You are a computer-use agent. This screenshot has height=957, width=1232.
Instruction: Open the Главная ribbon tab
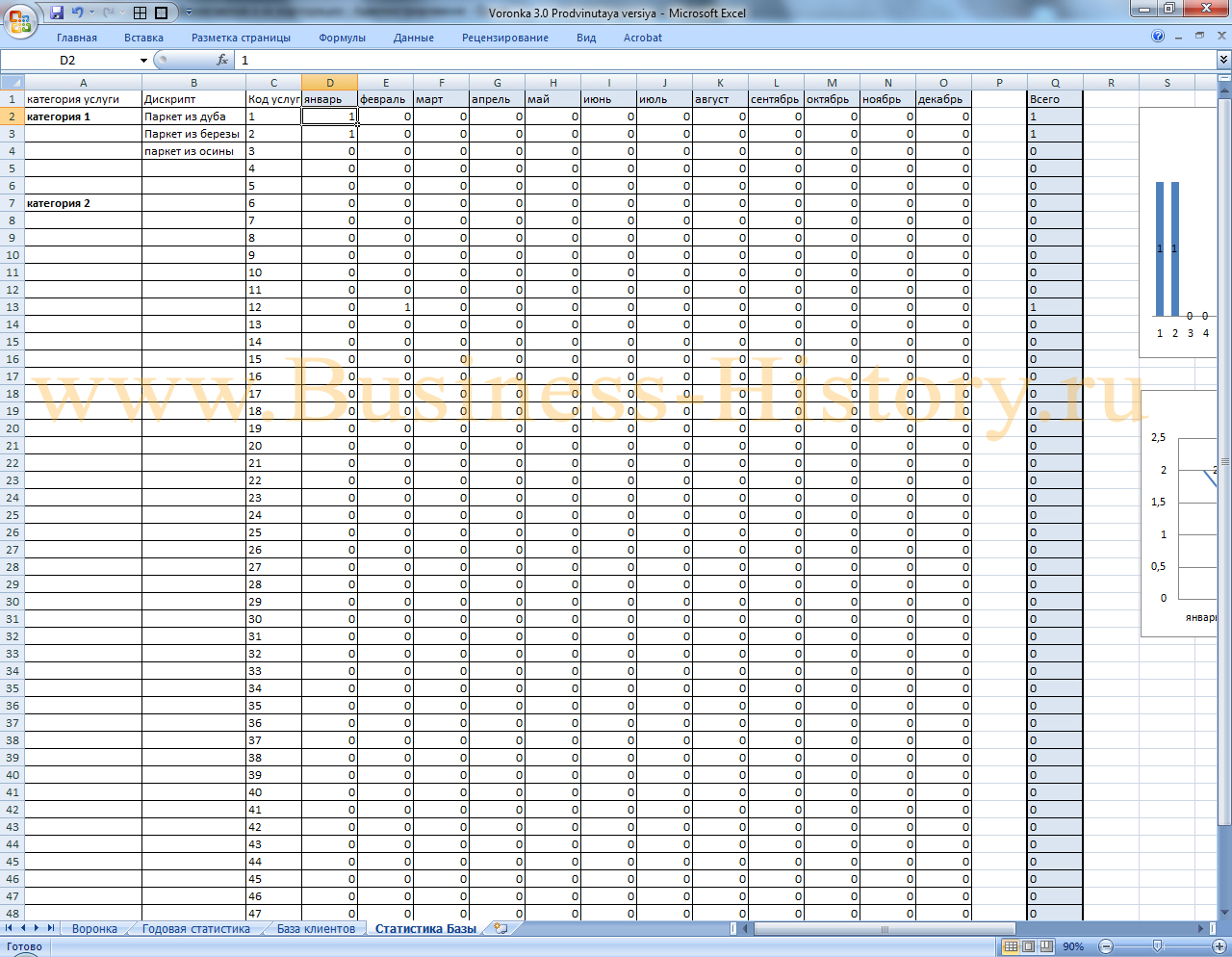coord(77,38)
